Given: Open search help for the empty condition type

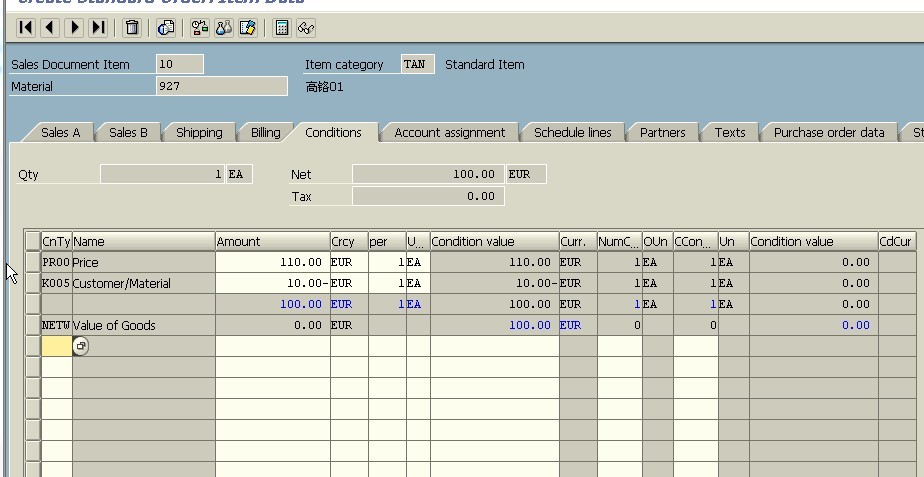Looking at the screenshot, I should (81, 346).
